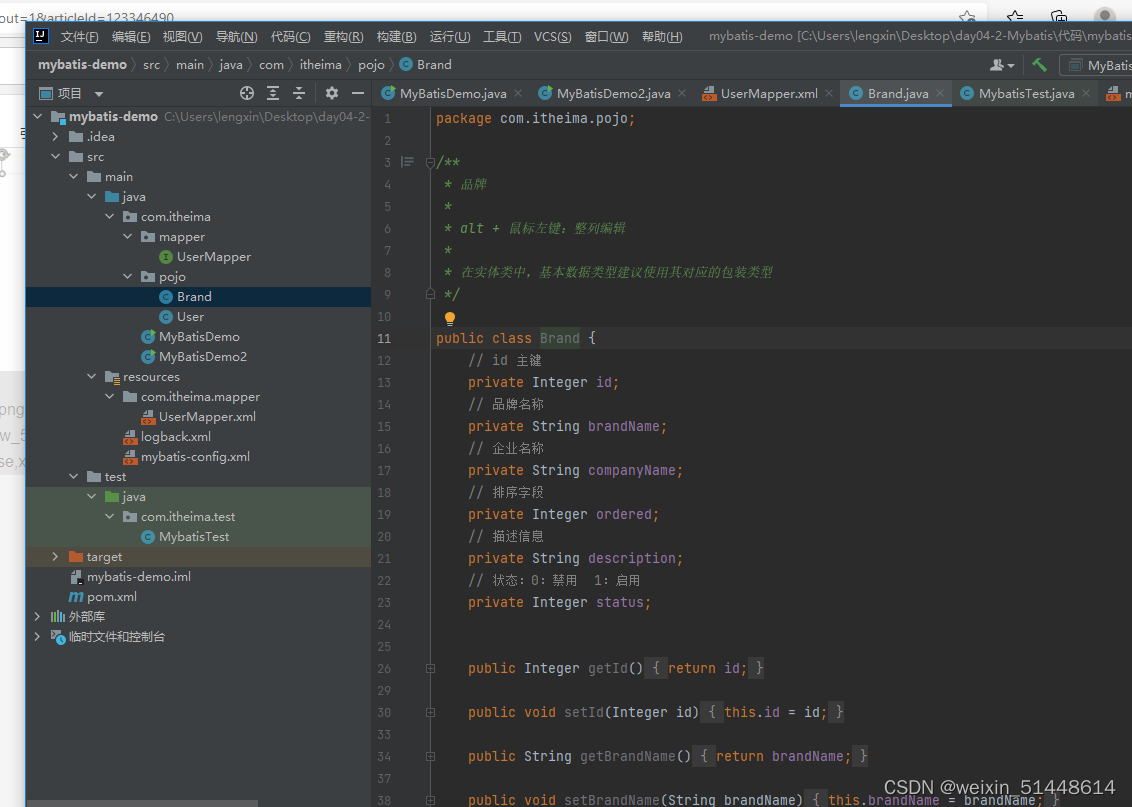The height and width of the screenshot is (807, 1132).
Task: Expand folded setId method at line 30
Action: (430, 712)
